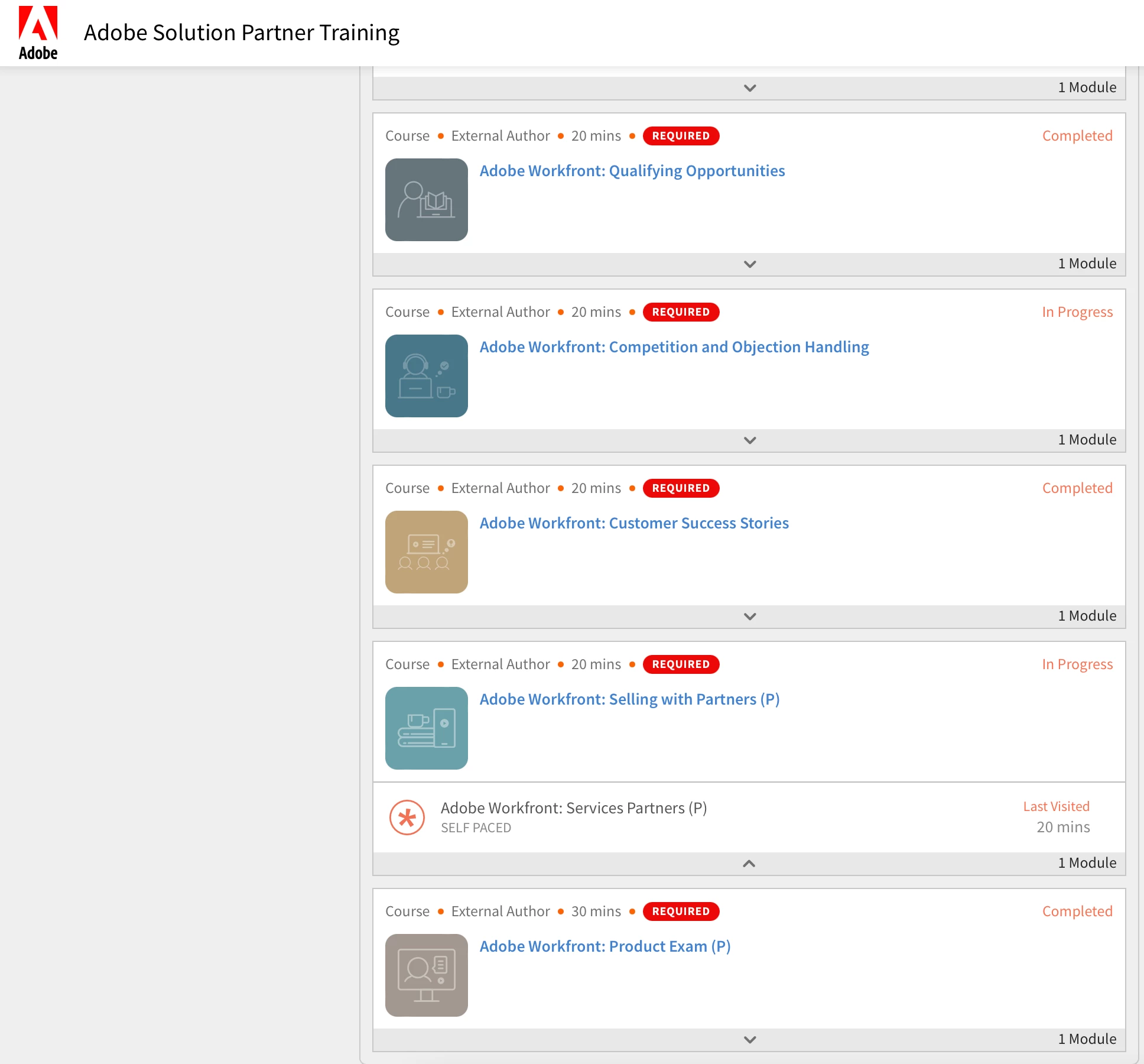Click Customer Success Stories thumbnail icon

click(426, 552)
